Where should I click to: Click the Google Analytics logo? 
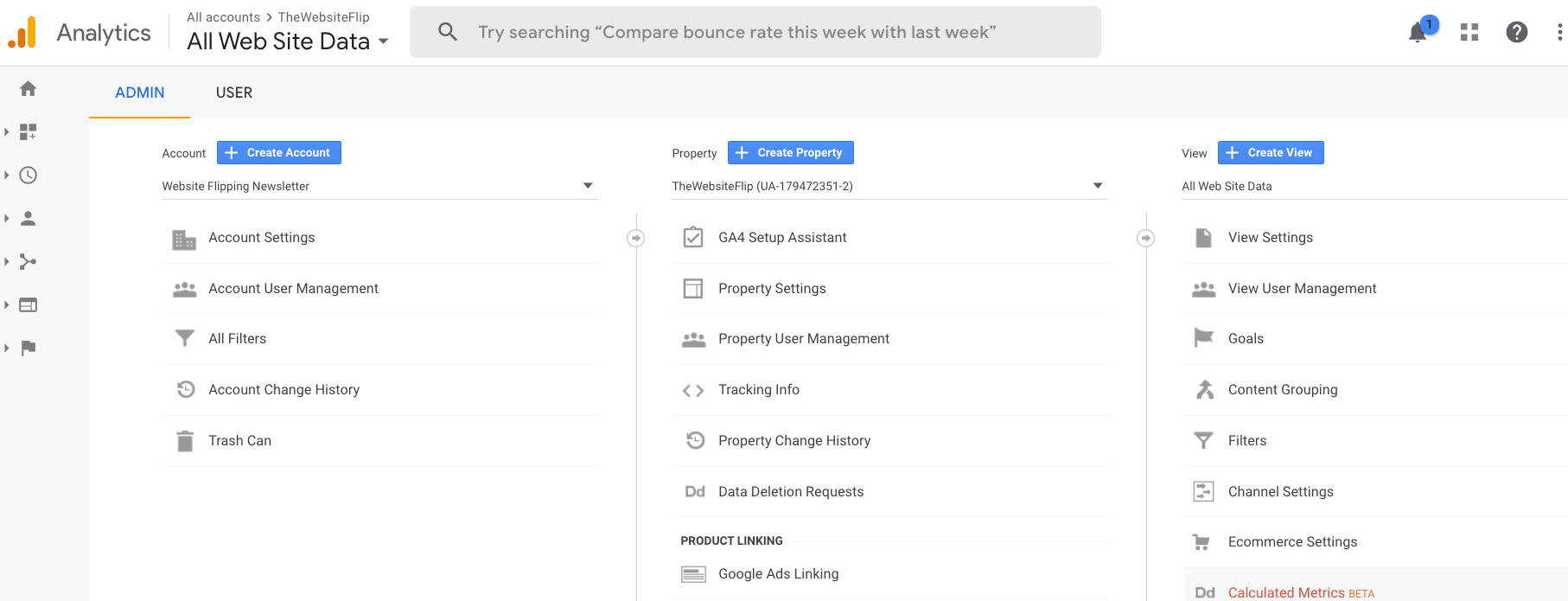click(22, 32)
